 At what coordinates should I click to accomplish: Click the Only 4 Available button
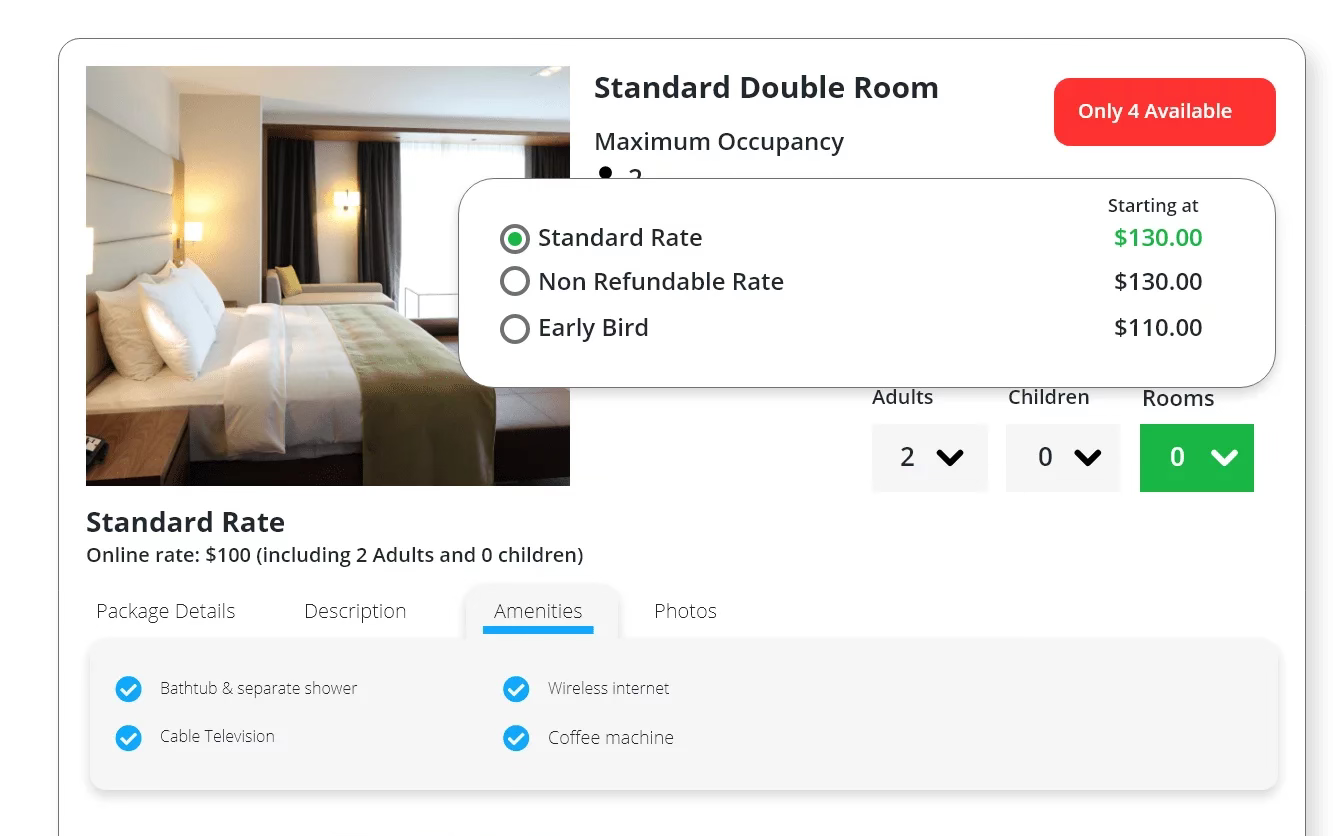tap(1164, 112)
